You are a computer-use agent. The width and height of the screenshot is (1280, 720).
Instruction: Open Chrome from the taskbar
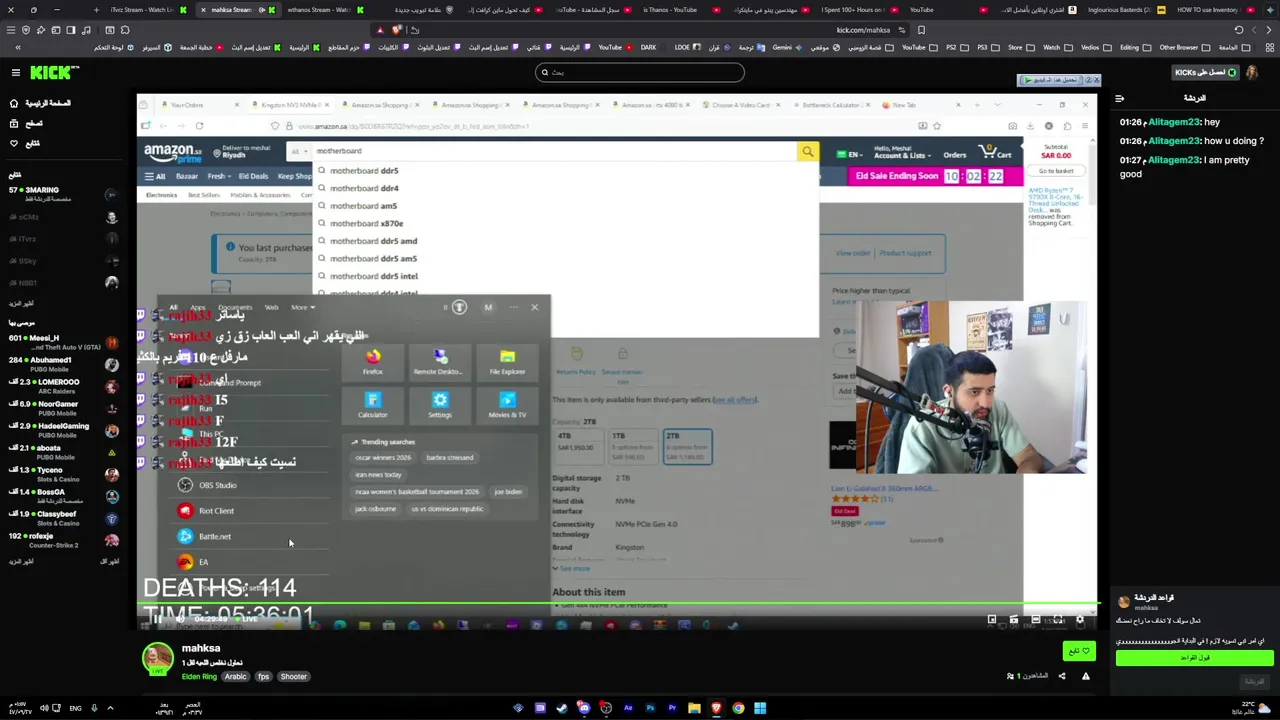[x=738, y=708]
